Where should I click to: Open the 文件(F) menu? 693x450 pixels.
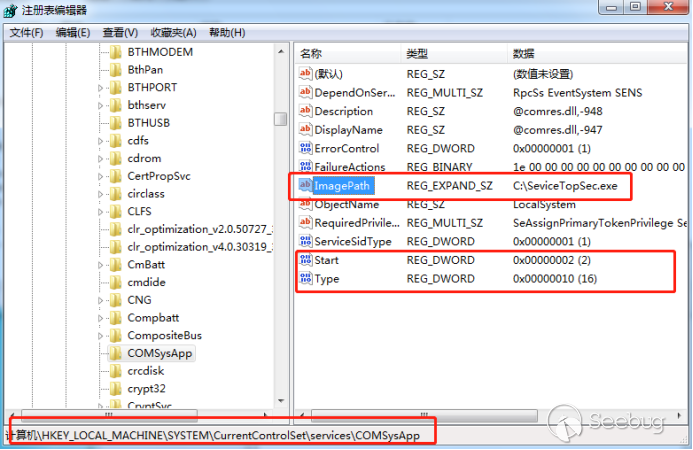(26, 33)
